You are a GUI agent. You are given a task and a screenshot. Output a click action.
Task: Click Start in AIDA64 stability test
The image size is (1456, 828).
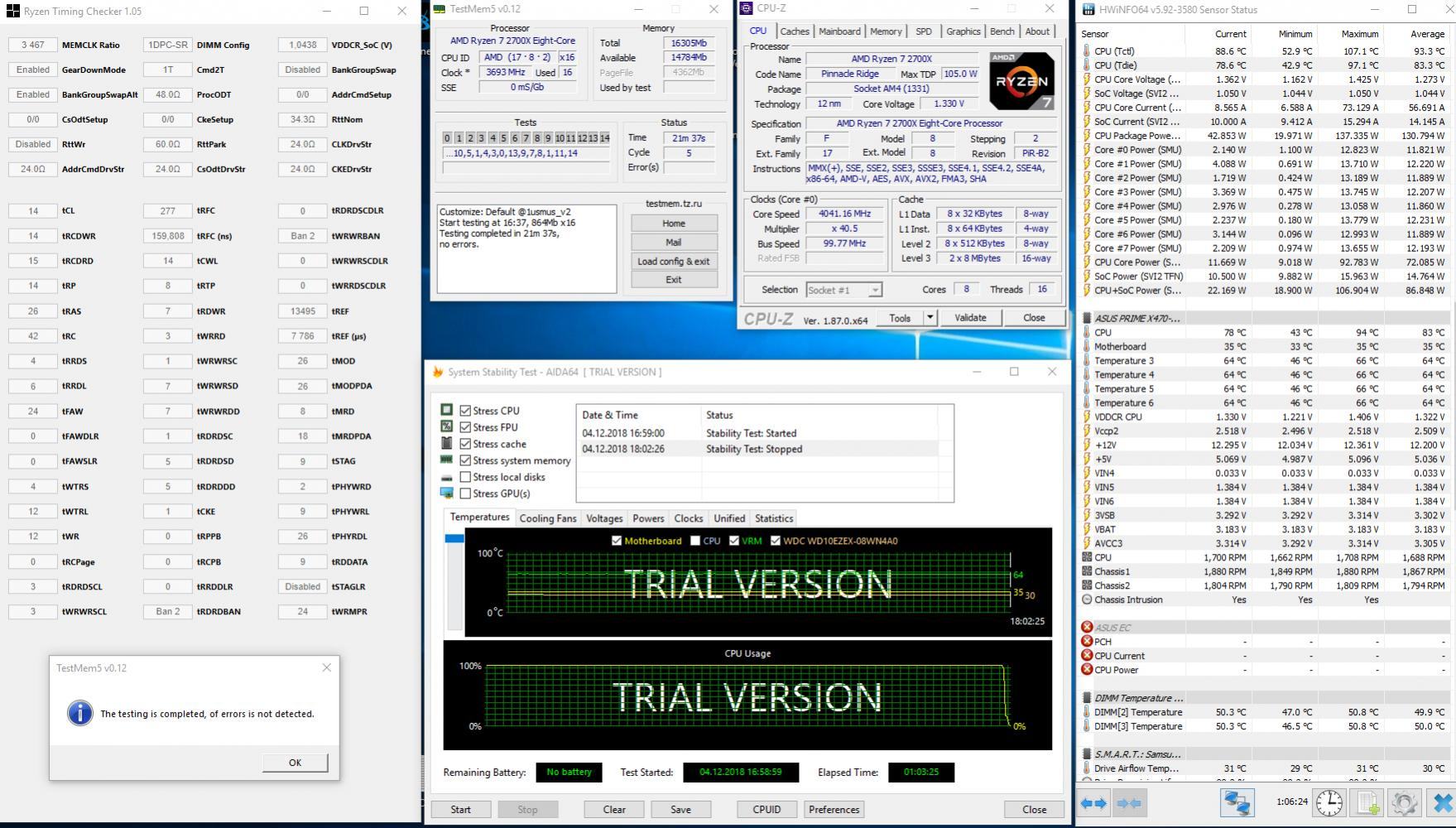[461, 809]
